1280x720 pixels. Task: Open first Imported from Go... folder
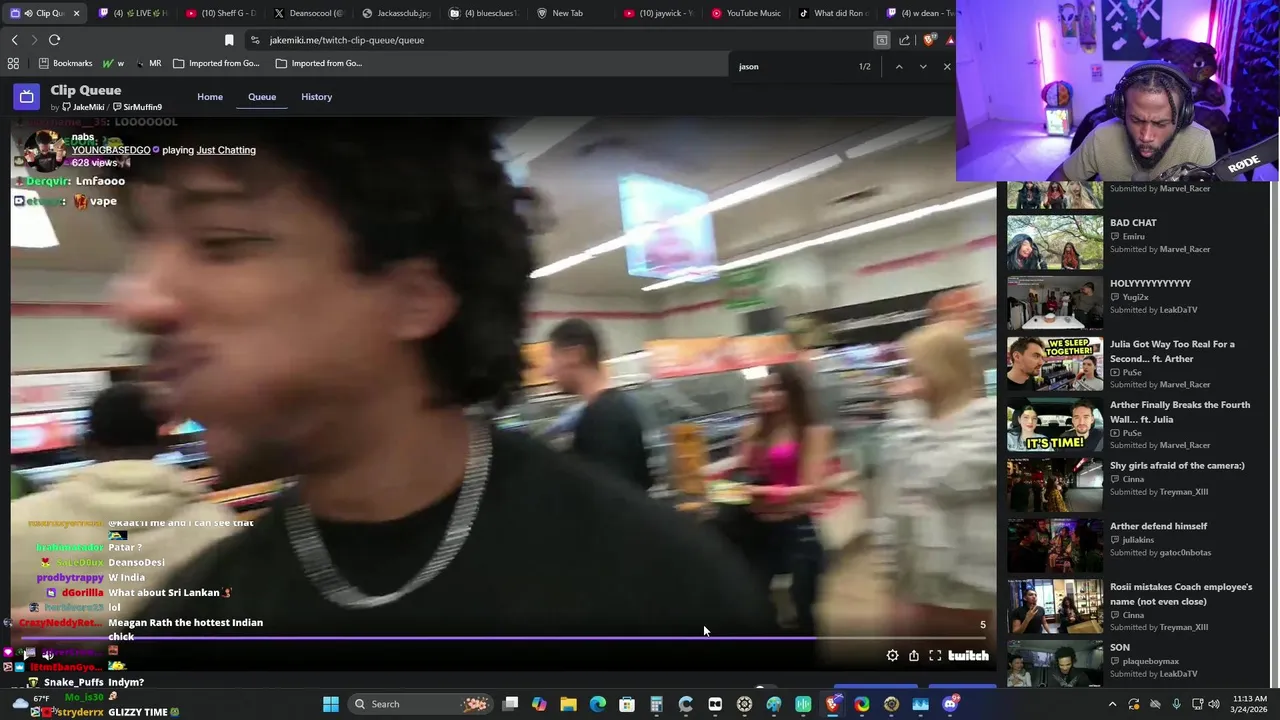(x=216, y=63)
